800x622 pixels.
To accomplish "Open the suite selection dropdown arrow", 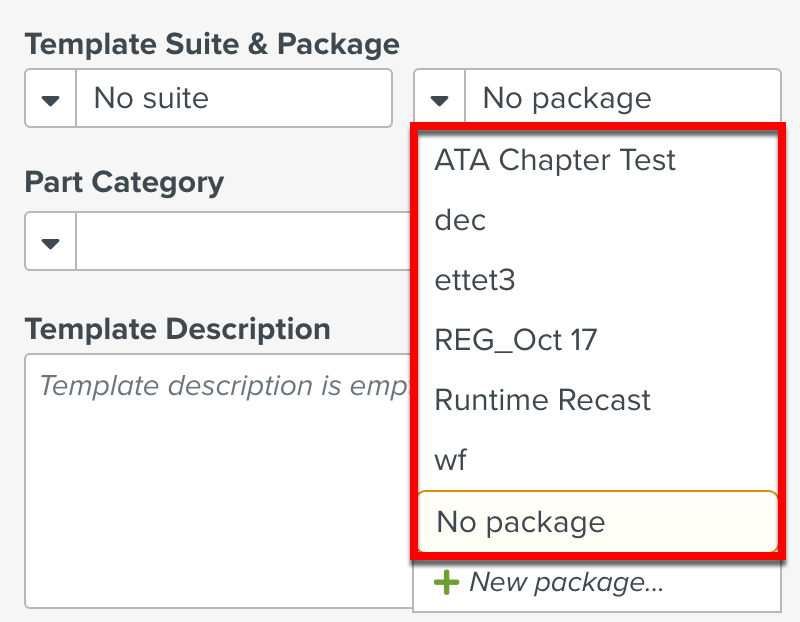I will [x=49, y=98].
